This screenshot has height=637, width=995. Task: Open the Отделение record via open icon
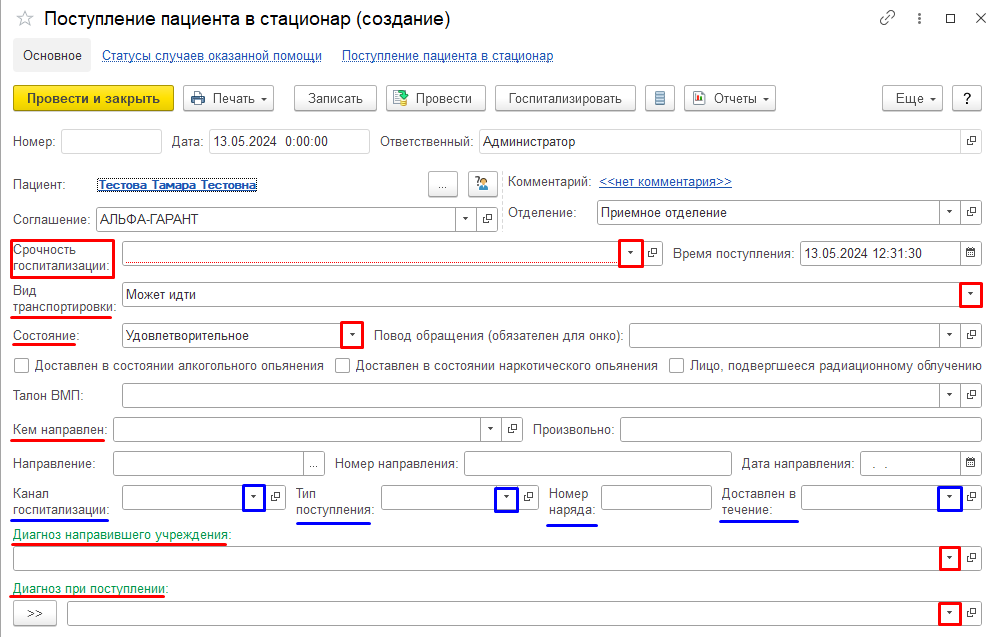(971, 212)
